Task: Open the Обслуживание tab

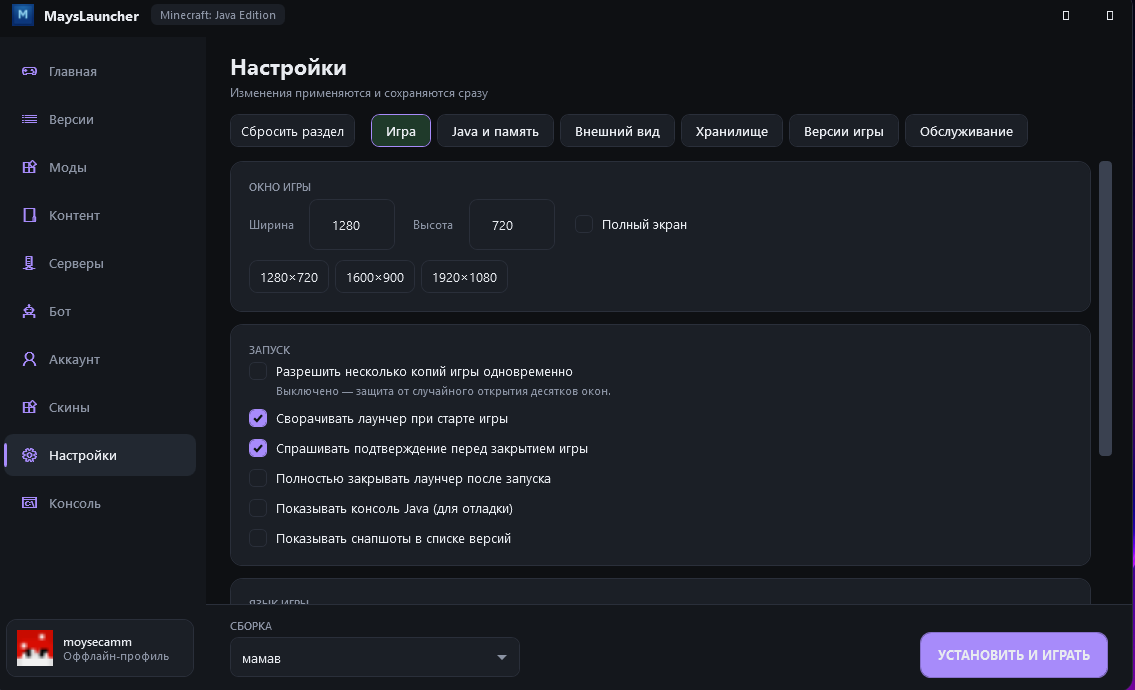Action: 966,131
